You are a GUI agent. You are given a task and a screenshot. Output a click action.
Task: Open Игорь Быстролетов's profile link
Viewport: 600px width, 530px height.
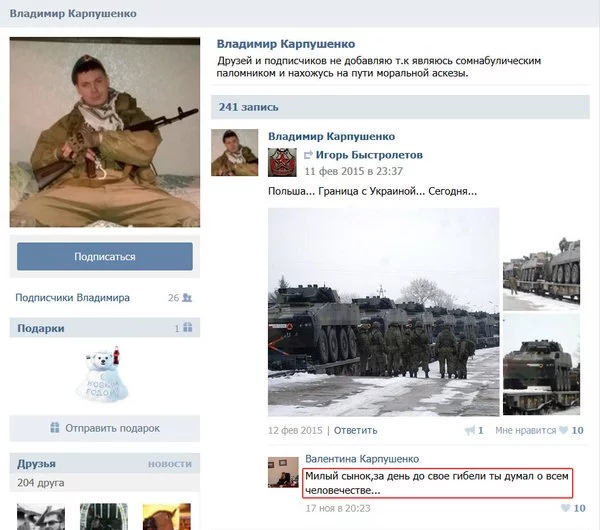[369, 155]
